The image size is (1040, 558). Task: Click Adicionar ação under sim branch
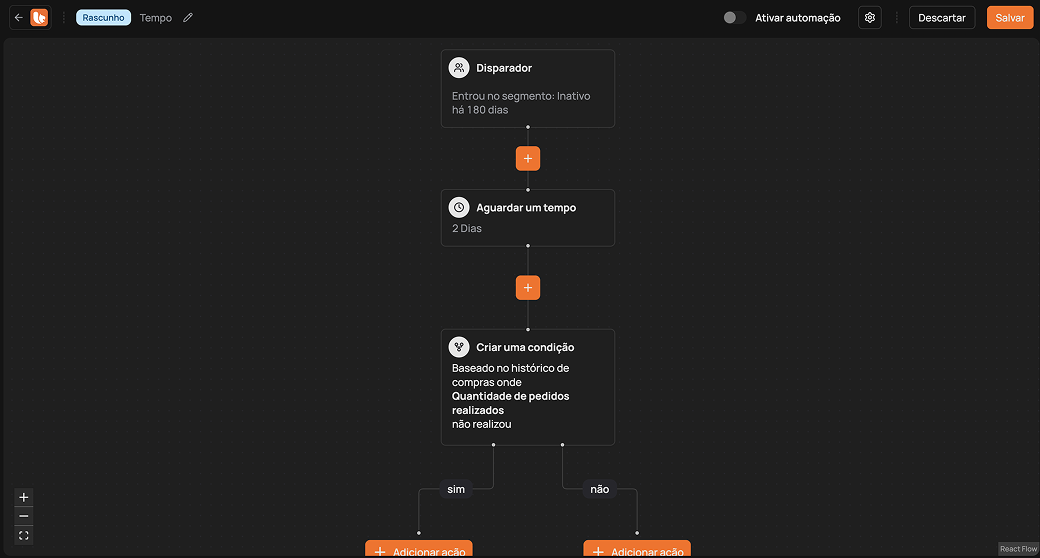pyautogui.click(x=418, y=550)
